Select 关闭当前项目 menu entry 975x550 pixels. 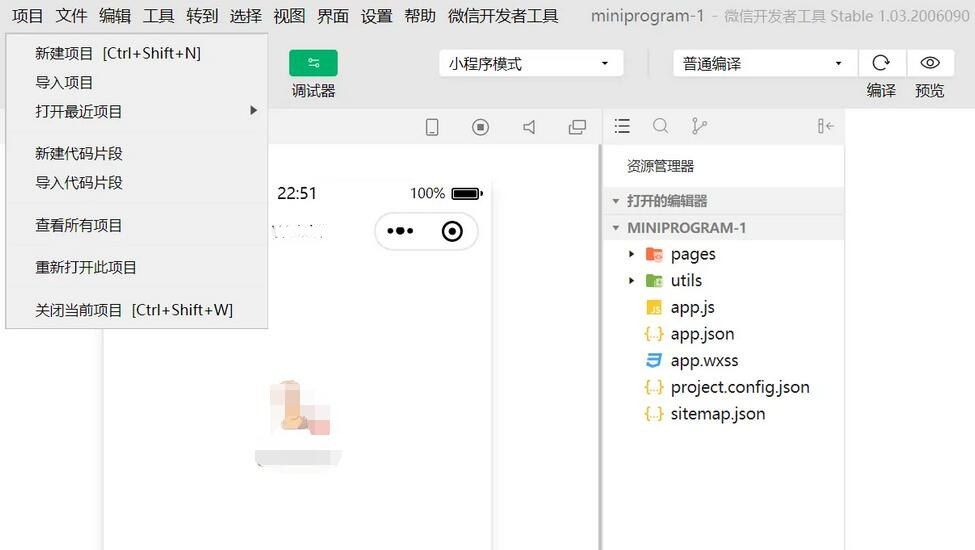[x=137, y=309]
